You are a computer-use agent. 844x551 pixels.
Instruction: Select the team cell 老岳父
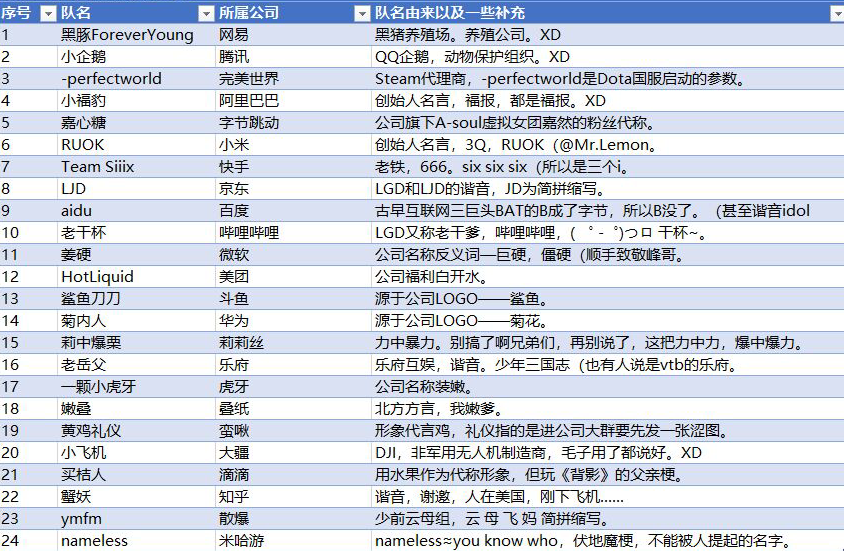tap(136, 365)
